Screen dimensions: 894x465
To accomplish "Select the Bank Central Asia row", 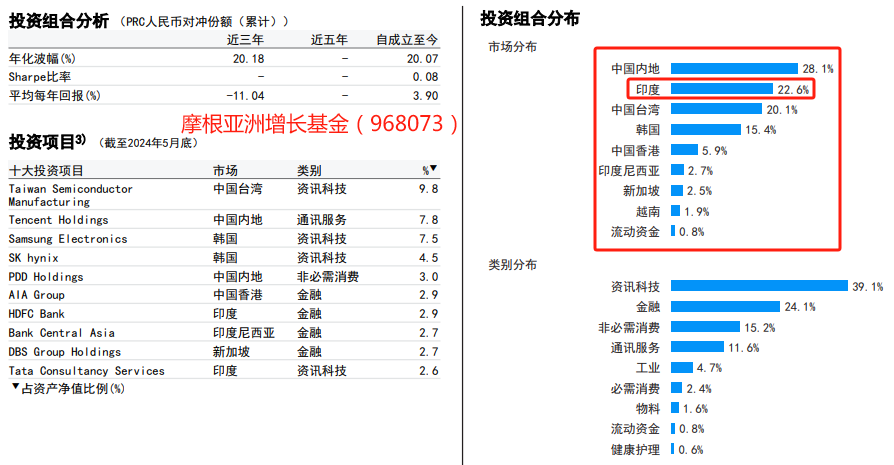I will point(224,333).
